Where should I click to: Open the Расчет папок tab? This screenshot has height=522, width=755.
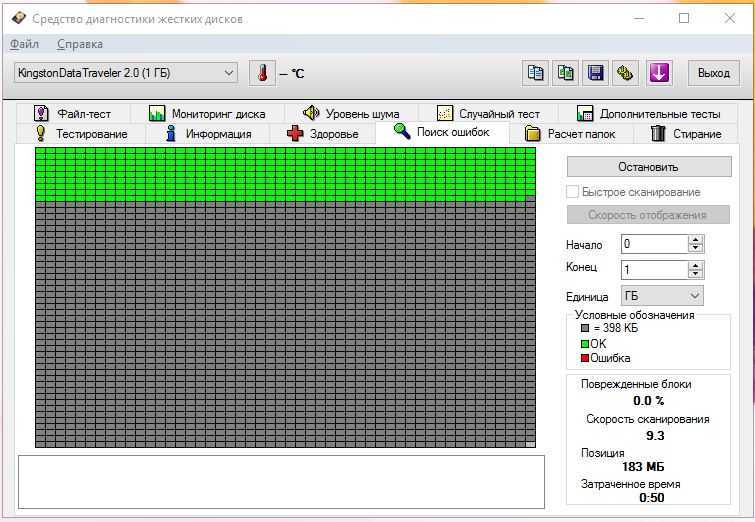(571, 133)
